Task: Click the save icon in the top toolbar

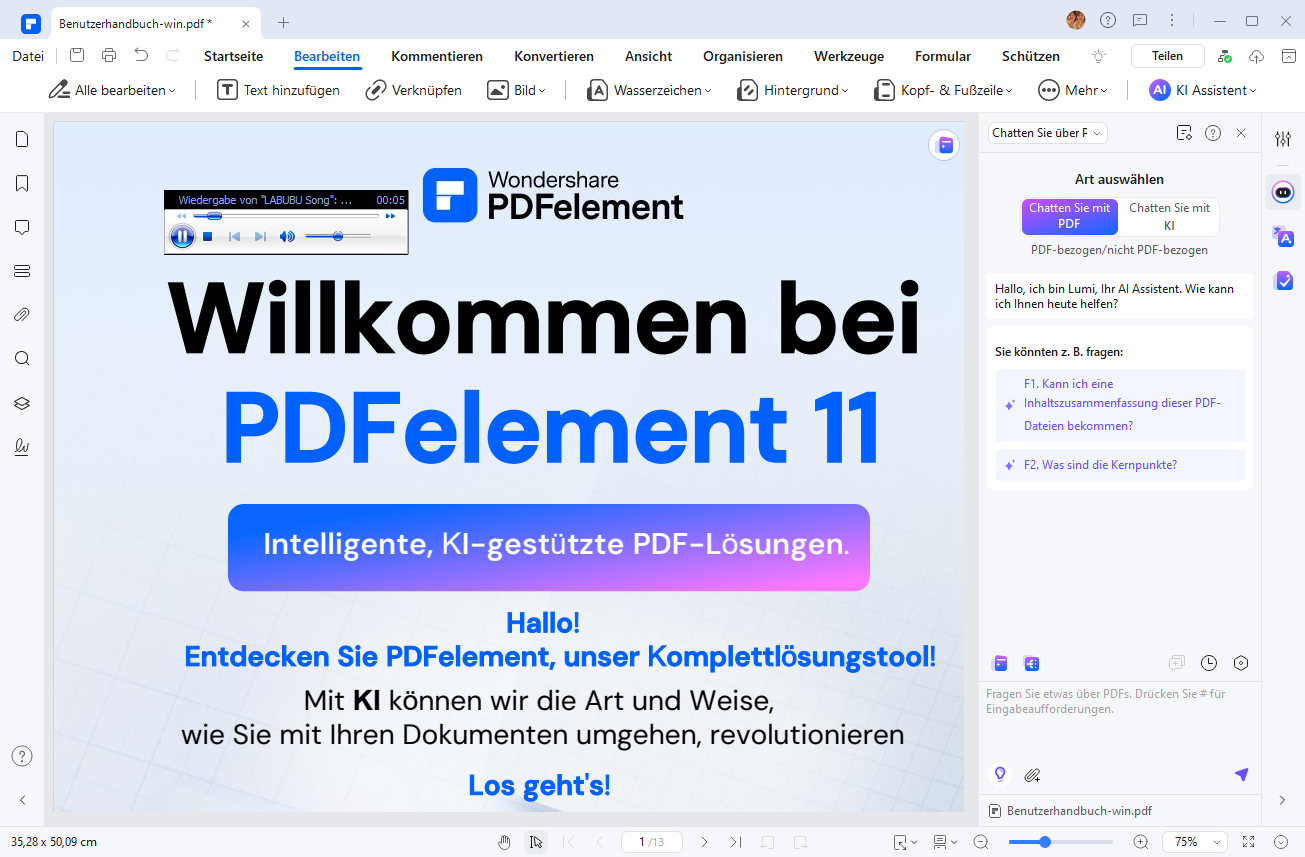Action: (77, 56)
